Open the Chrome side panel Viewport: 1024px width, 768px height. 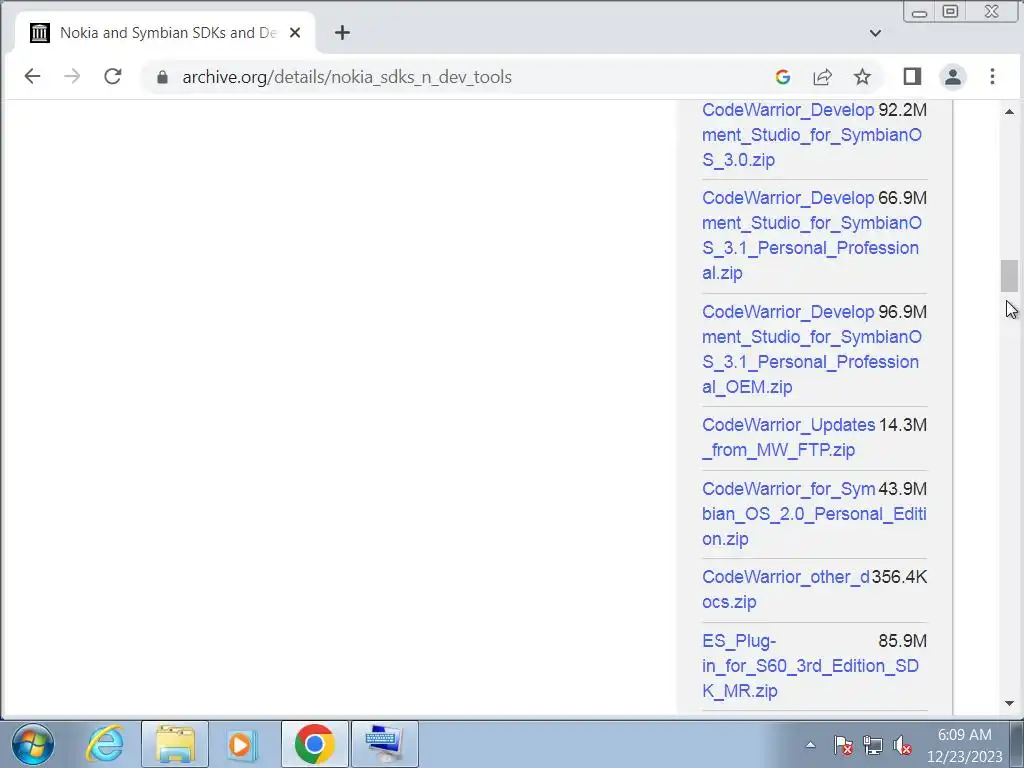912,77
